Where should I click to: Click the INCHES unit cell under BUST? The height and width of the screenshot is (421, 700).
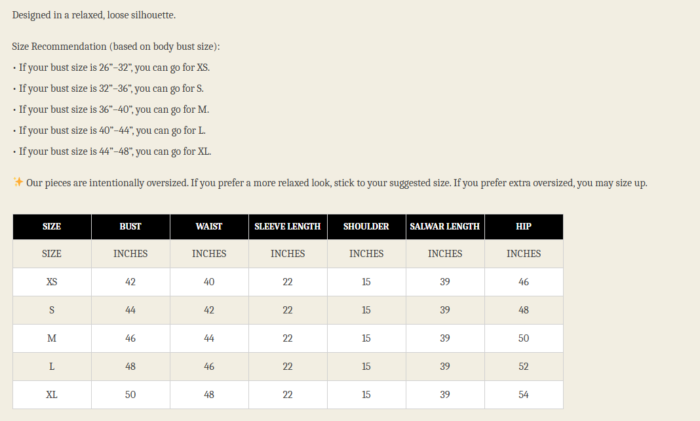point(130,254)
